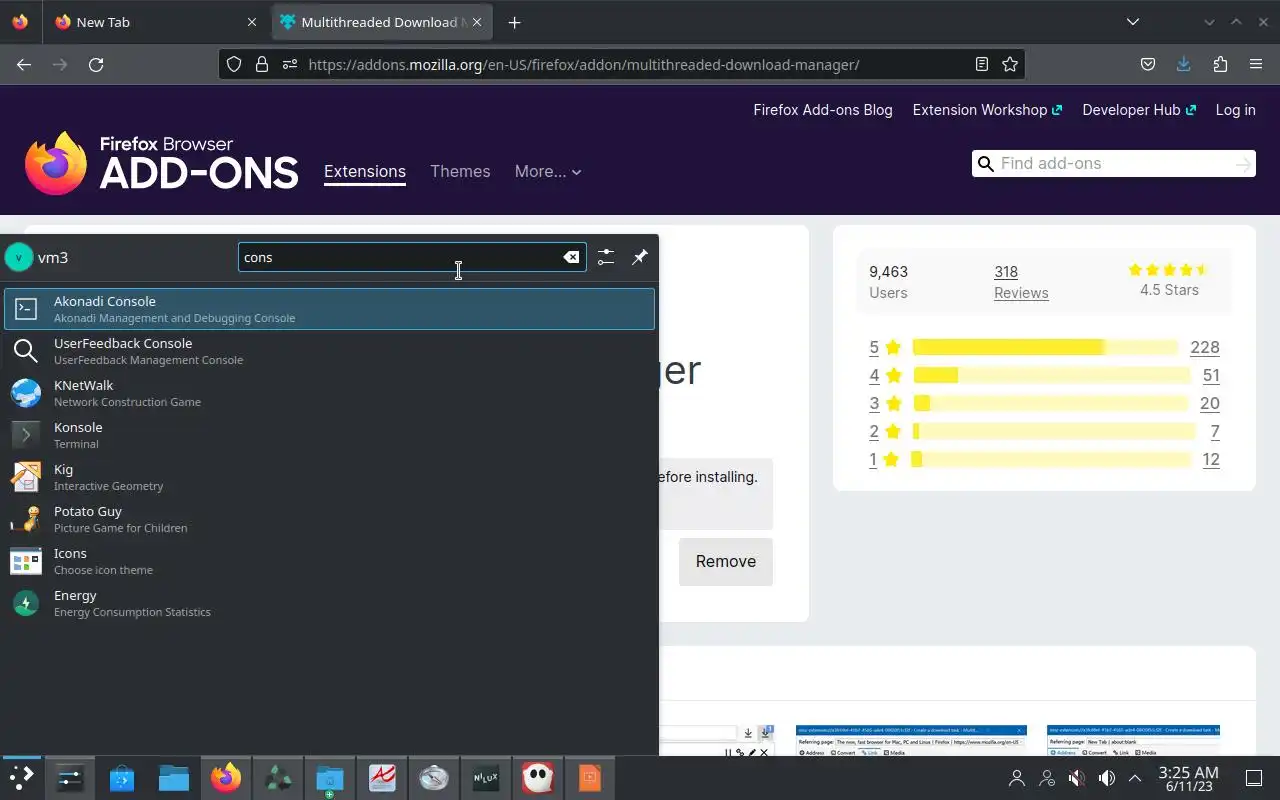Viewport: 1280px width, 800px height.
Task: Open Firefox hamburger application menu
Action: pyautogui.click(x=1256, y=64)
